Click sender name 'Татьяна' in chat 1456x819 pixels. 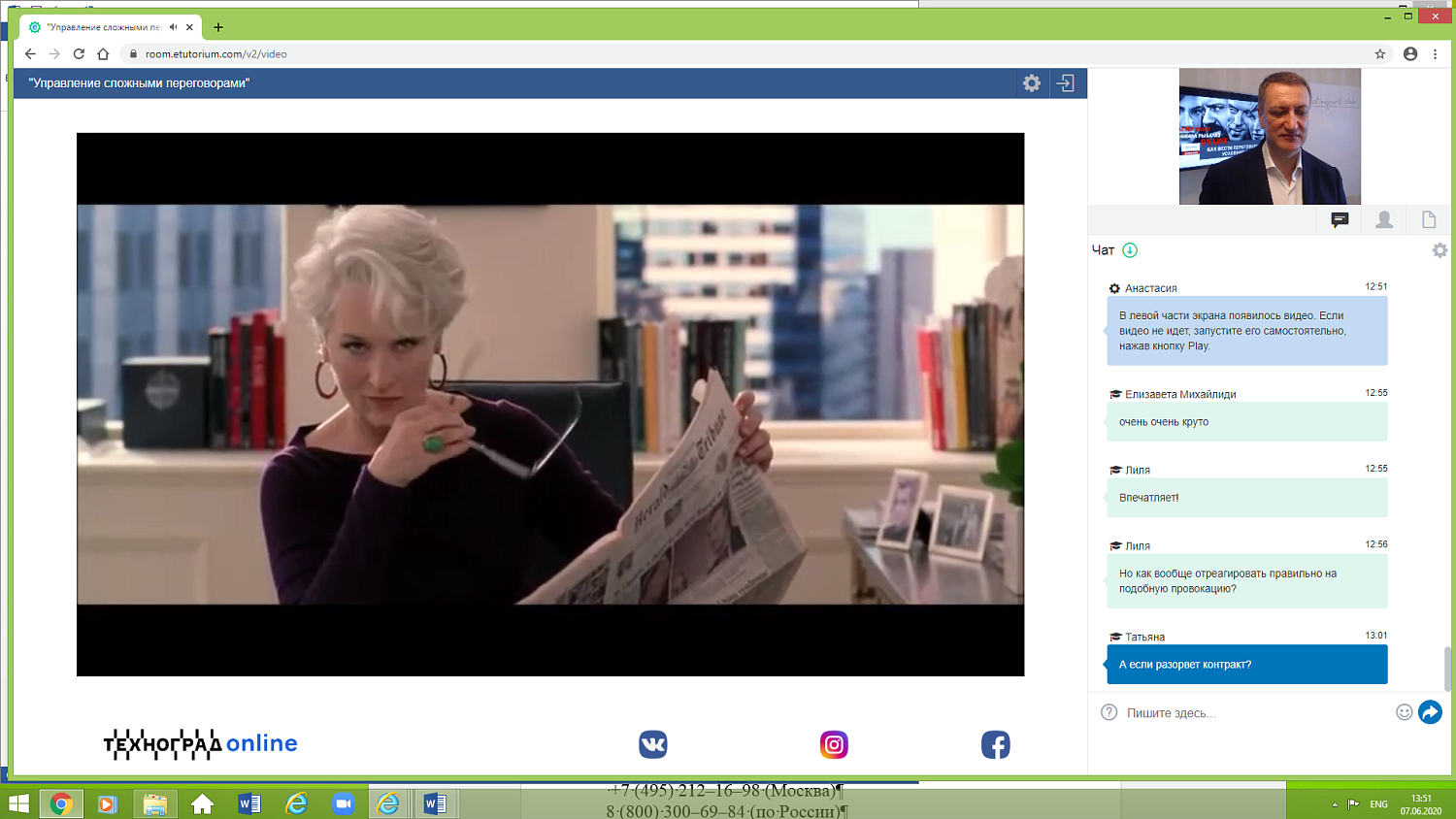[1144, 638]
